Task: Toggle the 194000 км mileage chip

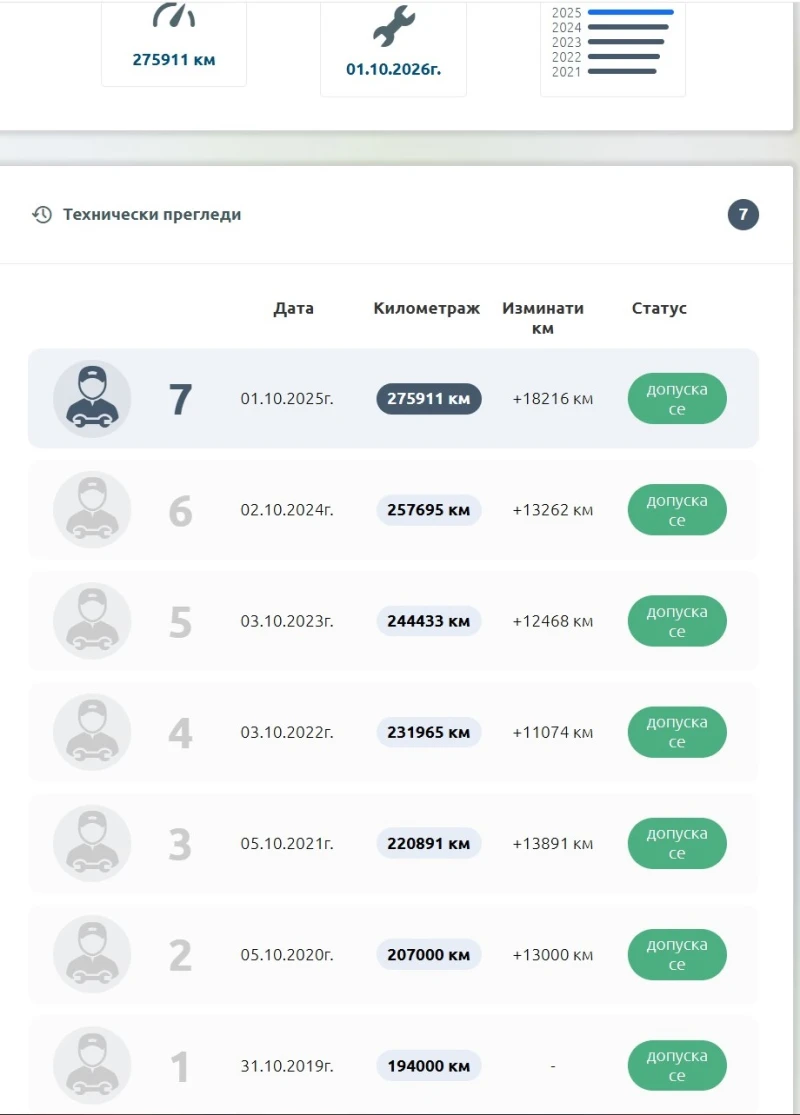Action: [x=428, y=1065]
